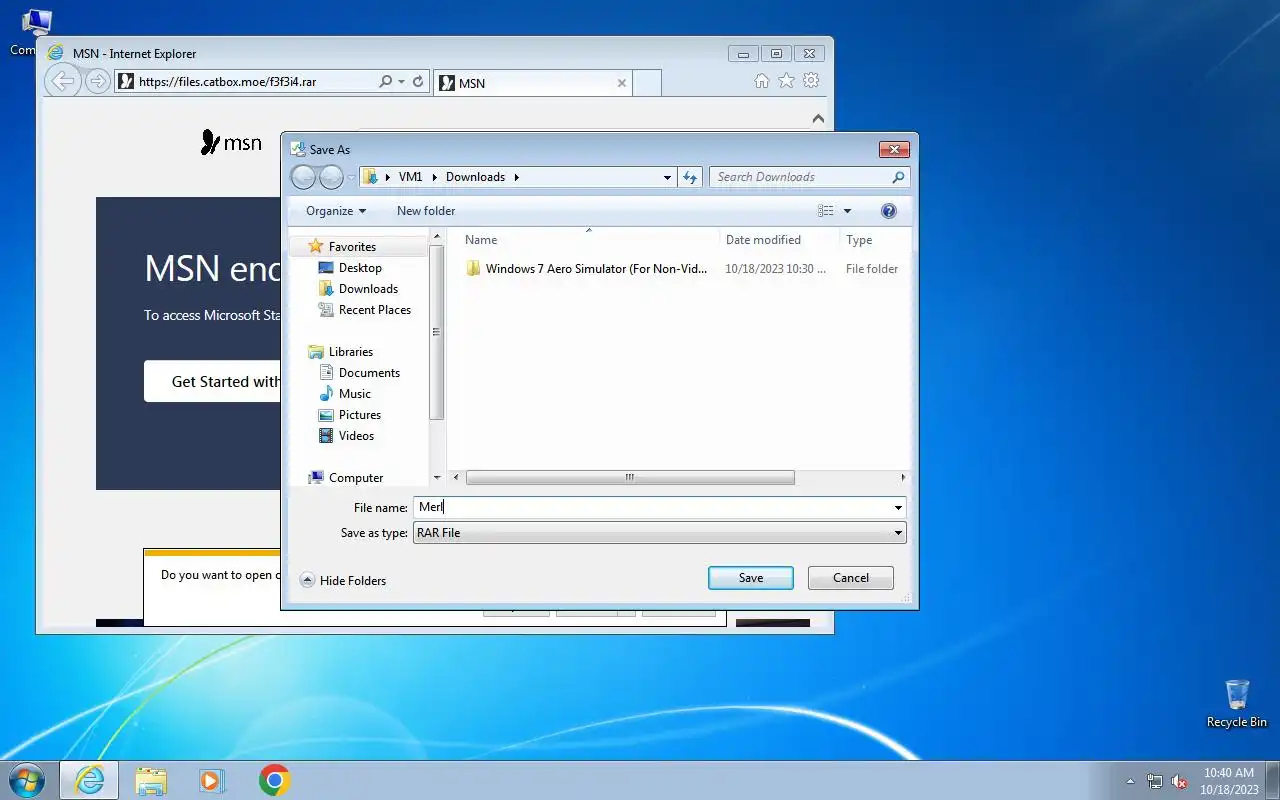Click Internet Explorer taskbar icon
Screen dimensions: 1280x800
[89, 780]
